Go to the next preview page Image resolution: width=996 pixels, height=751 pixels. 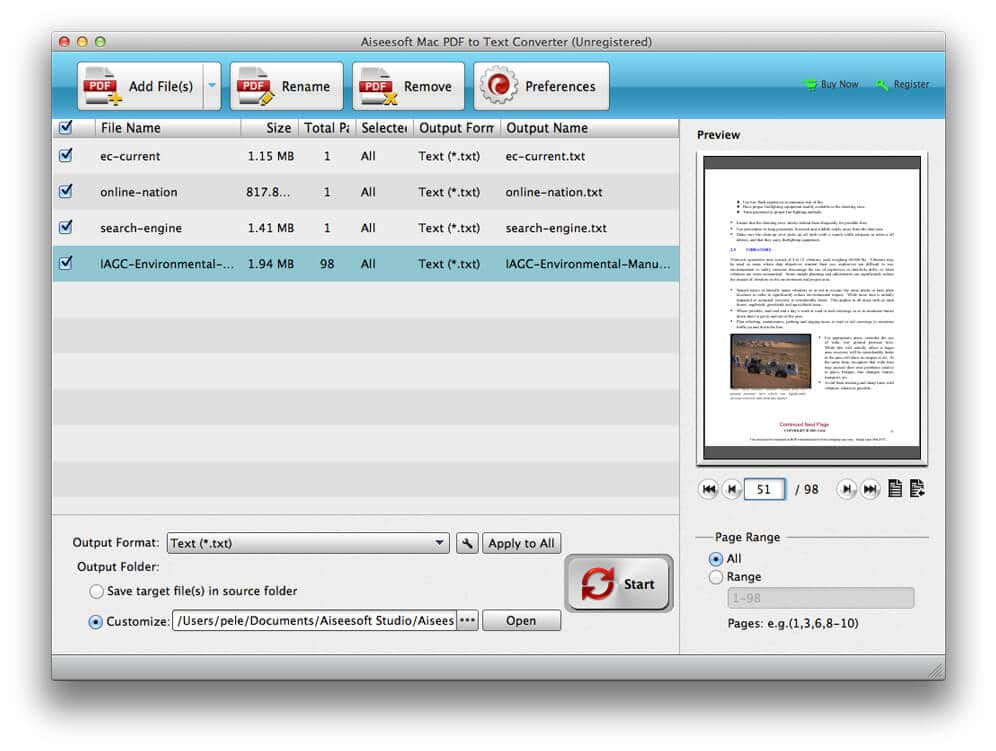pyautogui.click(x=847, y=489)
